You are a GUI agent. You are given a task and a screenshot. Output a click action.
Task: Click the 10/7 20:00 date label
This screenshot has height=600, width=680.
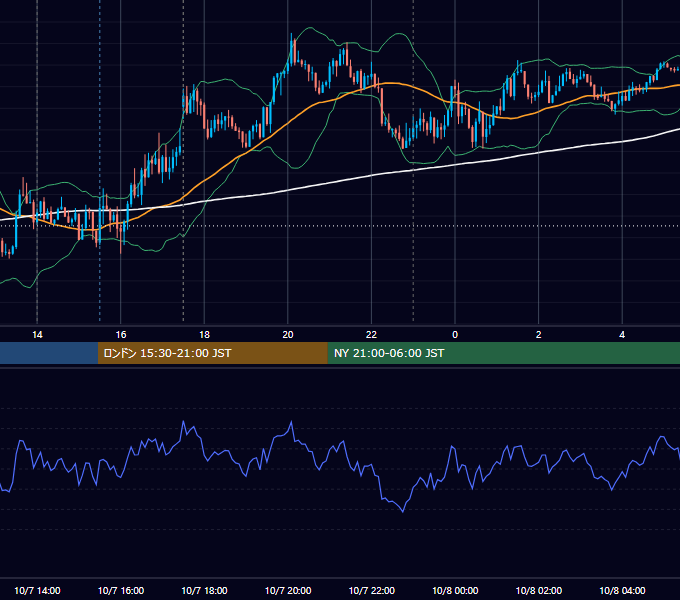click(288, 590)
